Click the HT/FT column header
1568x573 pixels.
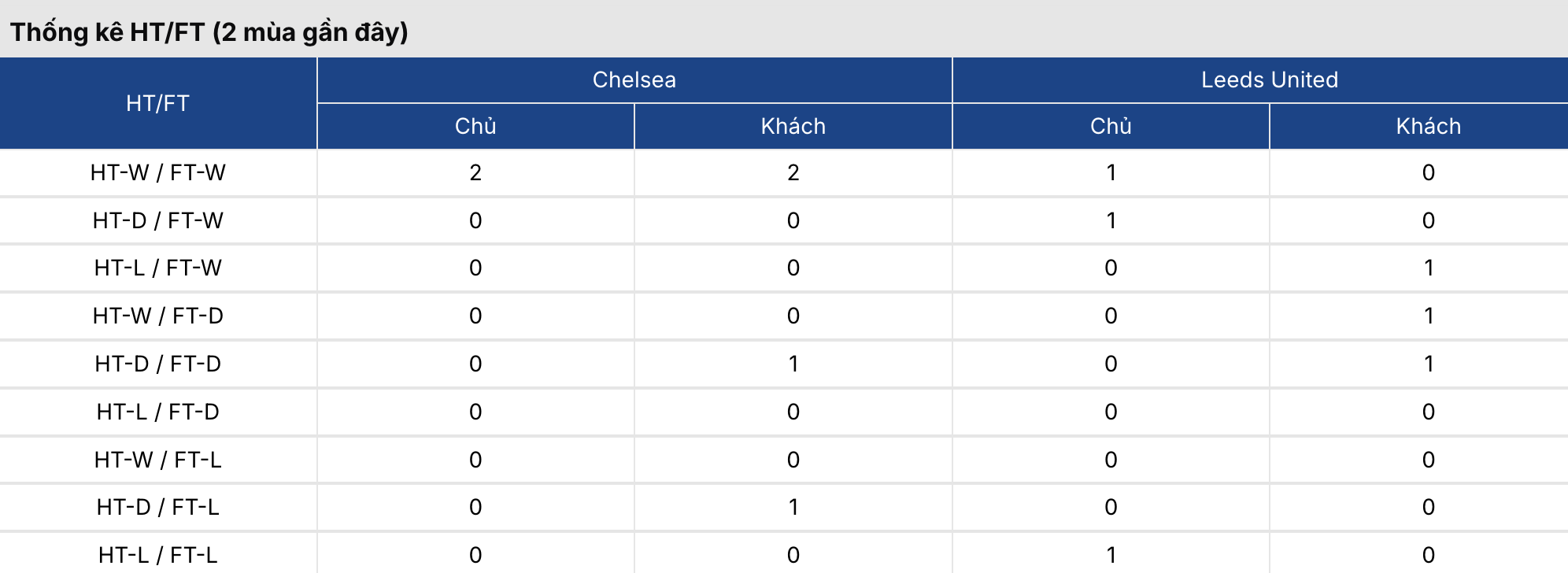click(157, 103)
